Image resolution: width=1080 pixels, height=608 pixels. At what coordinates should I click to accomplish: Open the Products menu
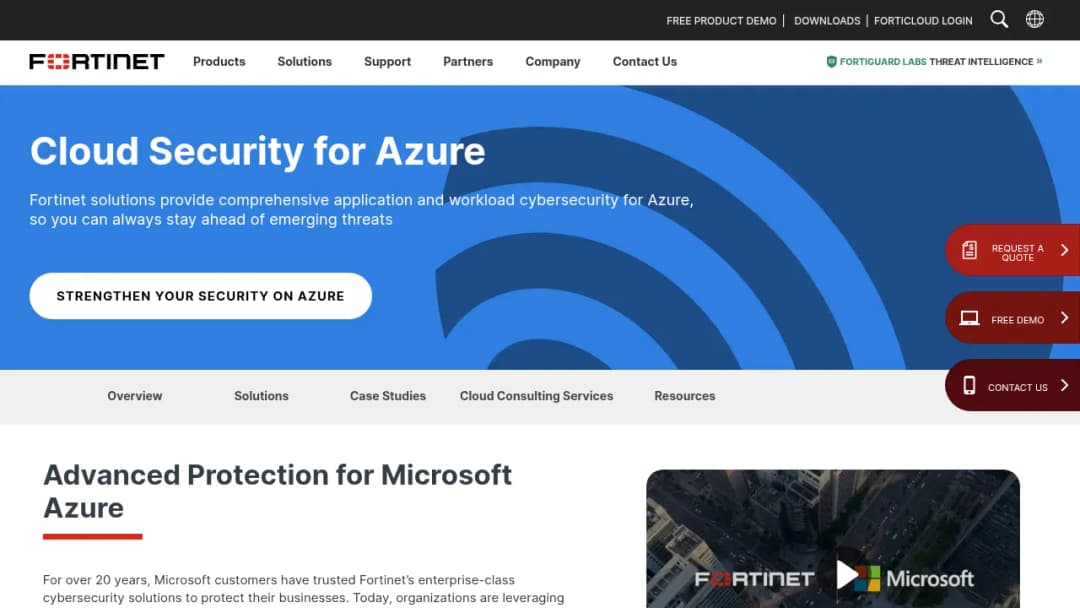coord(219,61)
